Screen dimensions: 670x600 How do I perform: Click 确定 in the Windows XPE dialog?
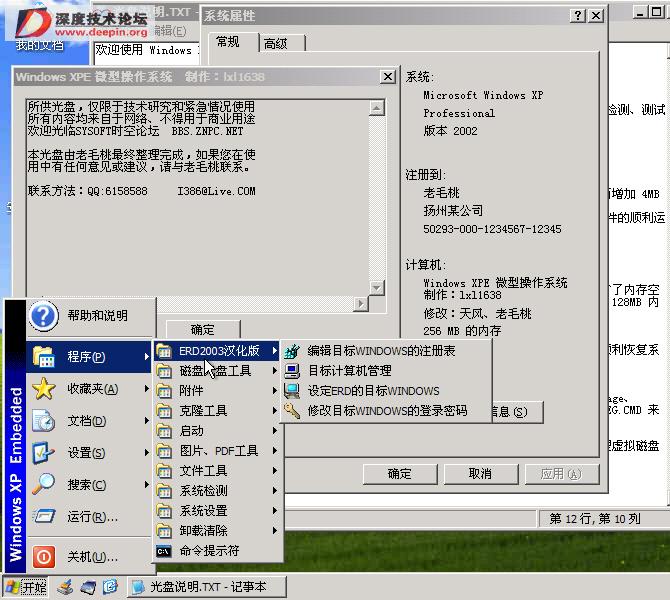pos(203,329)
